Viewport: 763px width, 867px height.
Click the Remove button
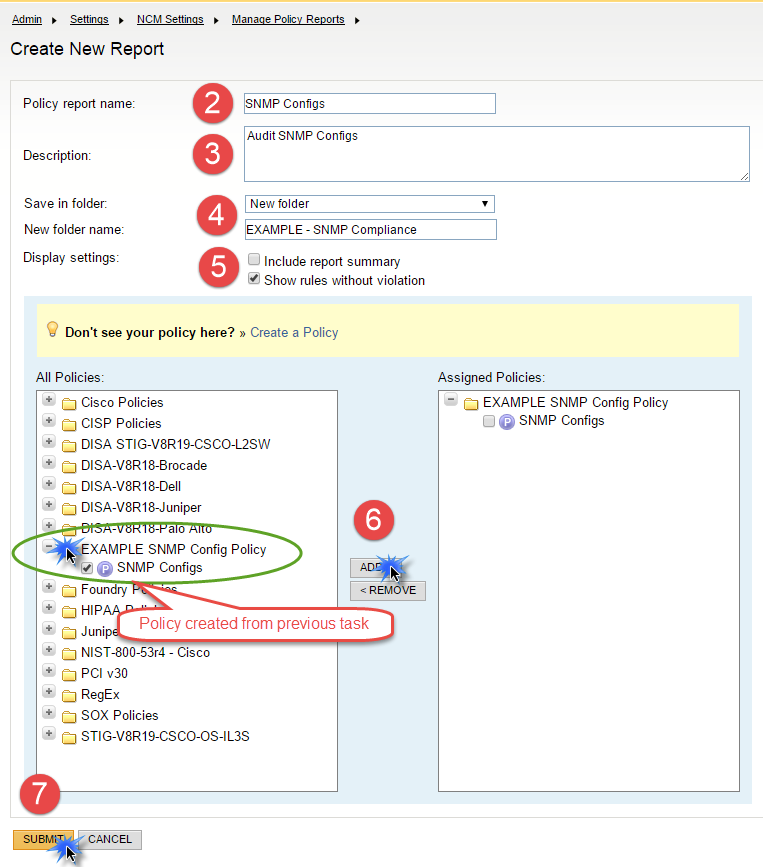(x=388, y=591)
